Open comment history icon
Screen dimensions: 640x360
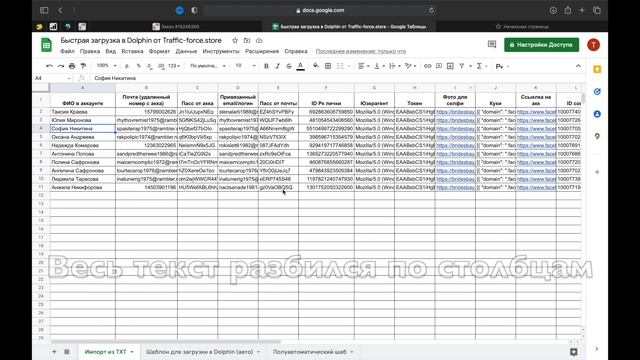click(492, 44)
